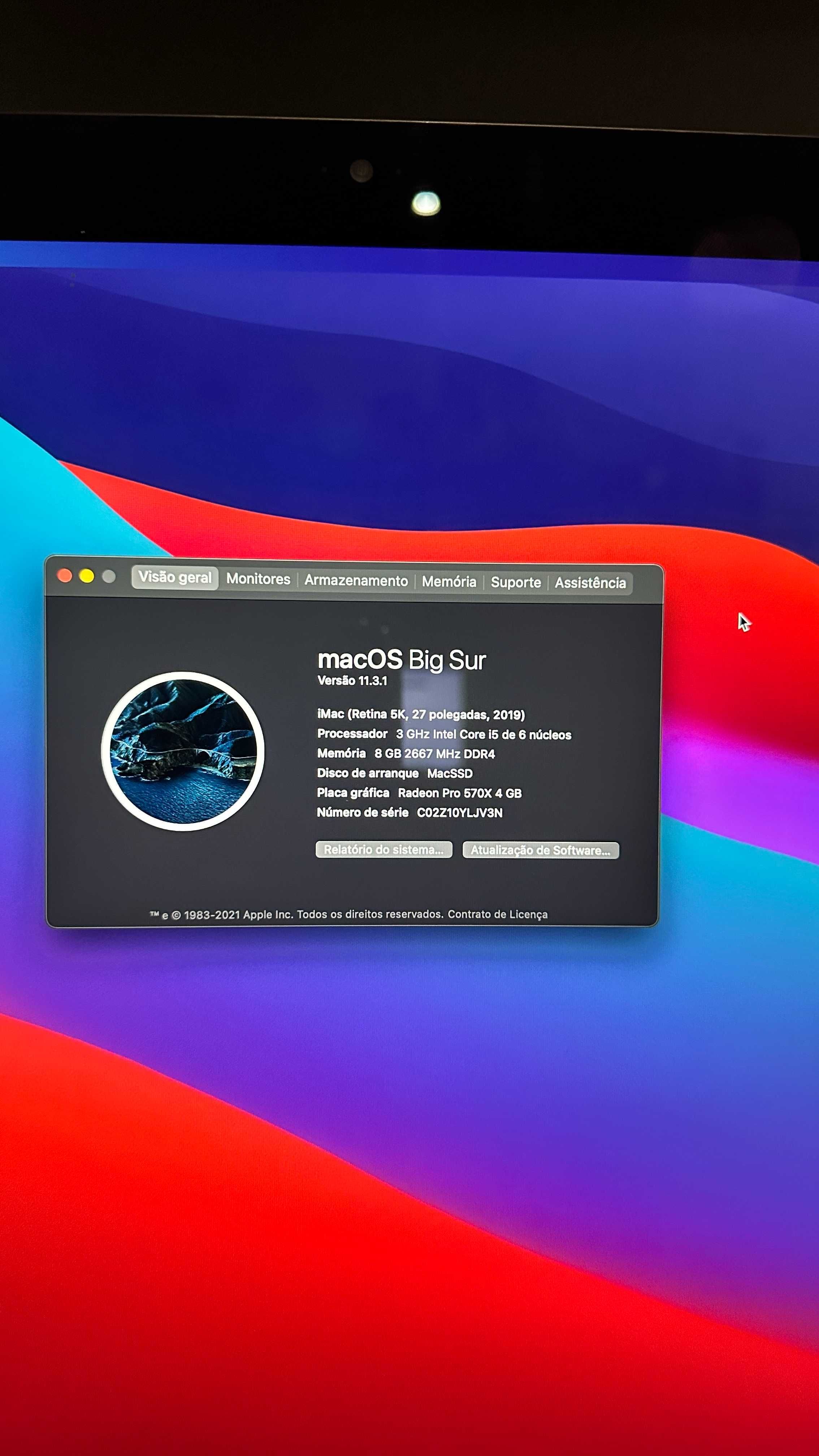This screenshot has width=819, height=1456.
Task: Click Atualização de Software button
Action: click(x=540, y=850)
